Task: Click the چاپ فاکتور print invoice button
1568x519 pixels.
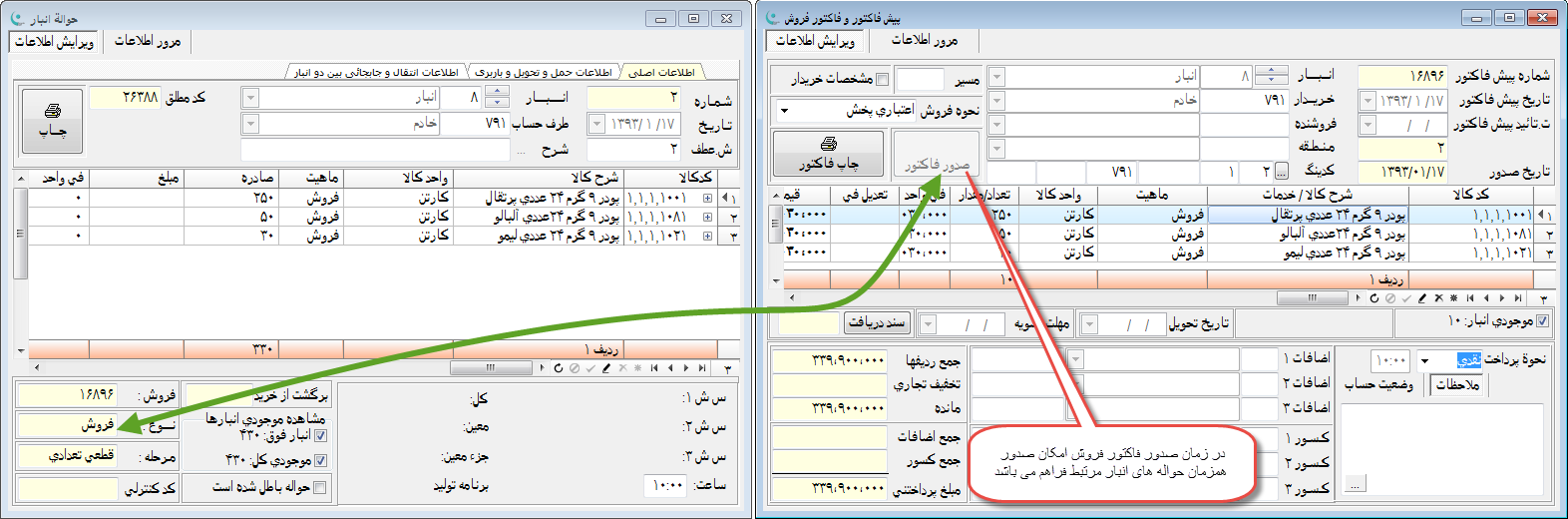Action: (x=829, y=154)
